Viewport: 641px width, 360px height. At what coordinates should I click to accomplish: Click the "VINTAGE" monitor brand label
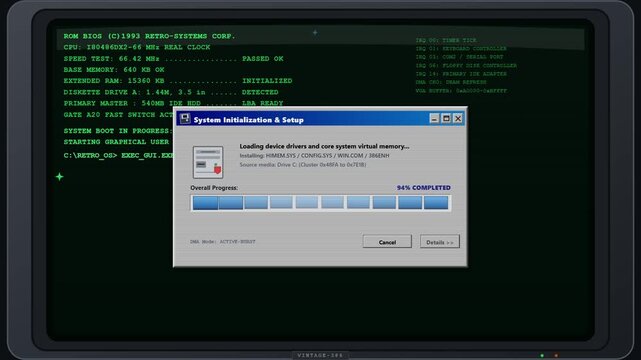[x=320, y=356]
